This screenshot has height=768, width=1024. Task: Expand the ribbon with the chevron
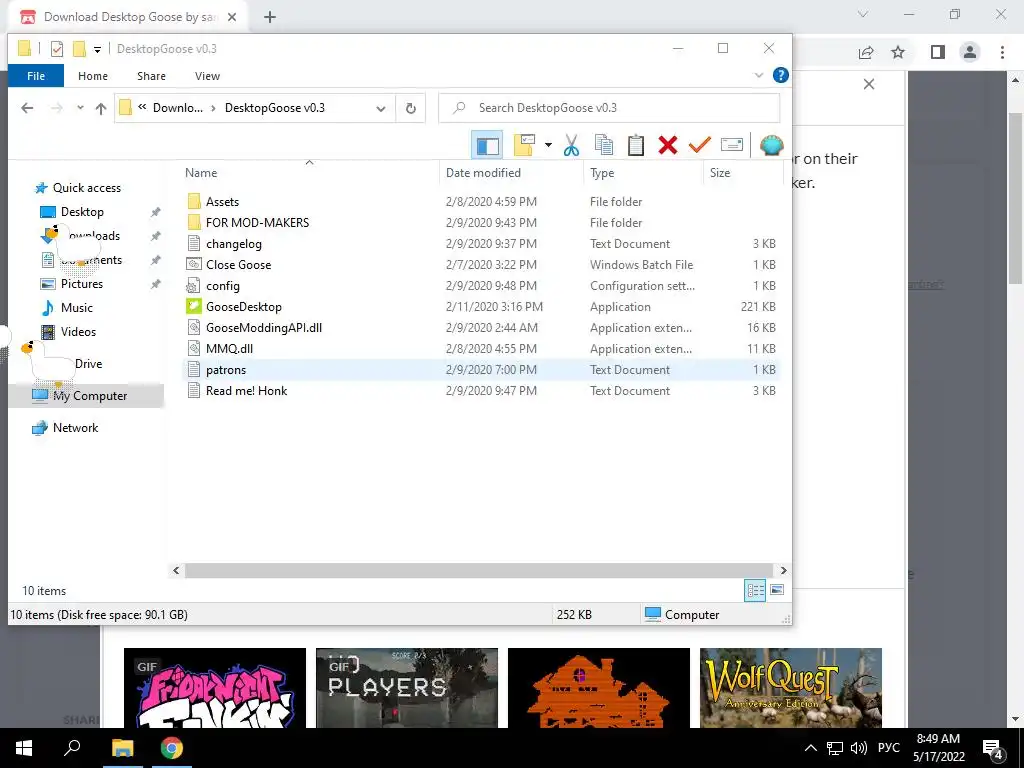point(759,76)
